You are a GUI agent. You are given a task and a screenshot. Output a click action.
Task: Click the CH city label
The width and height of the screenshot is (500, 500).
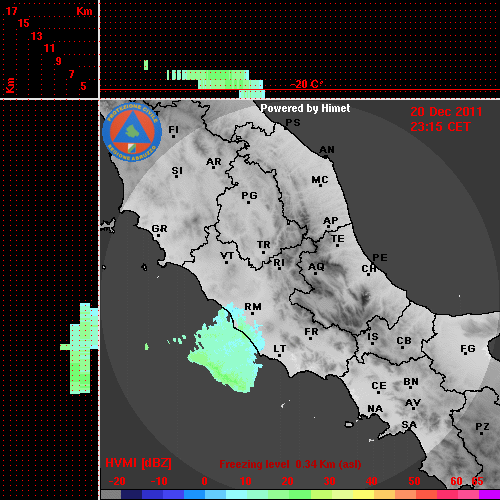point(369,268)
